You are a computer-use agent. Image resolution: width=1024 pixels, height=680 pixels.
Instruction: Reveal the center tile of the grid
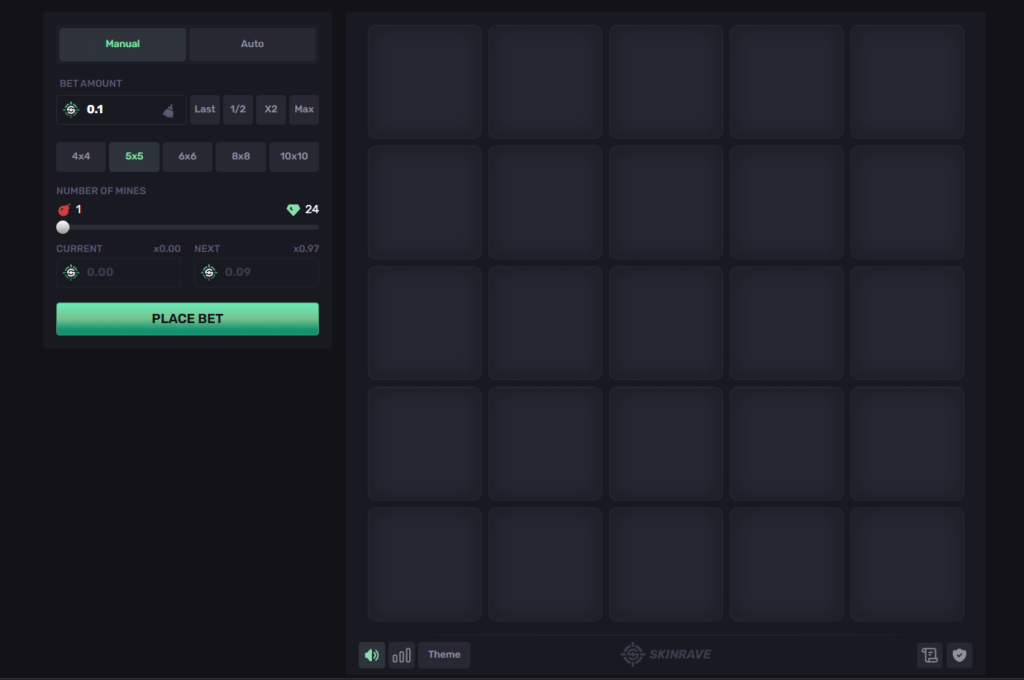(666, 323)
